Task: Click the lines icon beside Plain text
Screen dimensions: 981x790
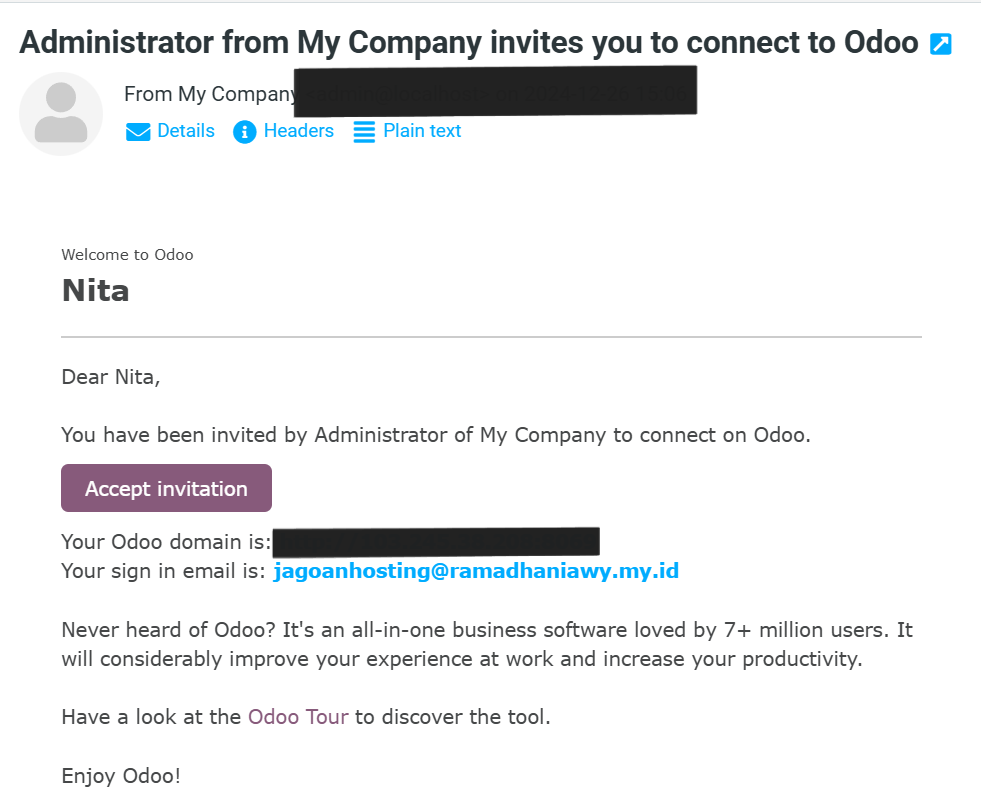Action: tap(364, 132)
